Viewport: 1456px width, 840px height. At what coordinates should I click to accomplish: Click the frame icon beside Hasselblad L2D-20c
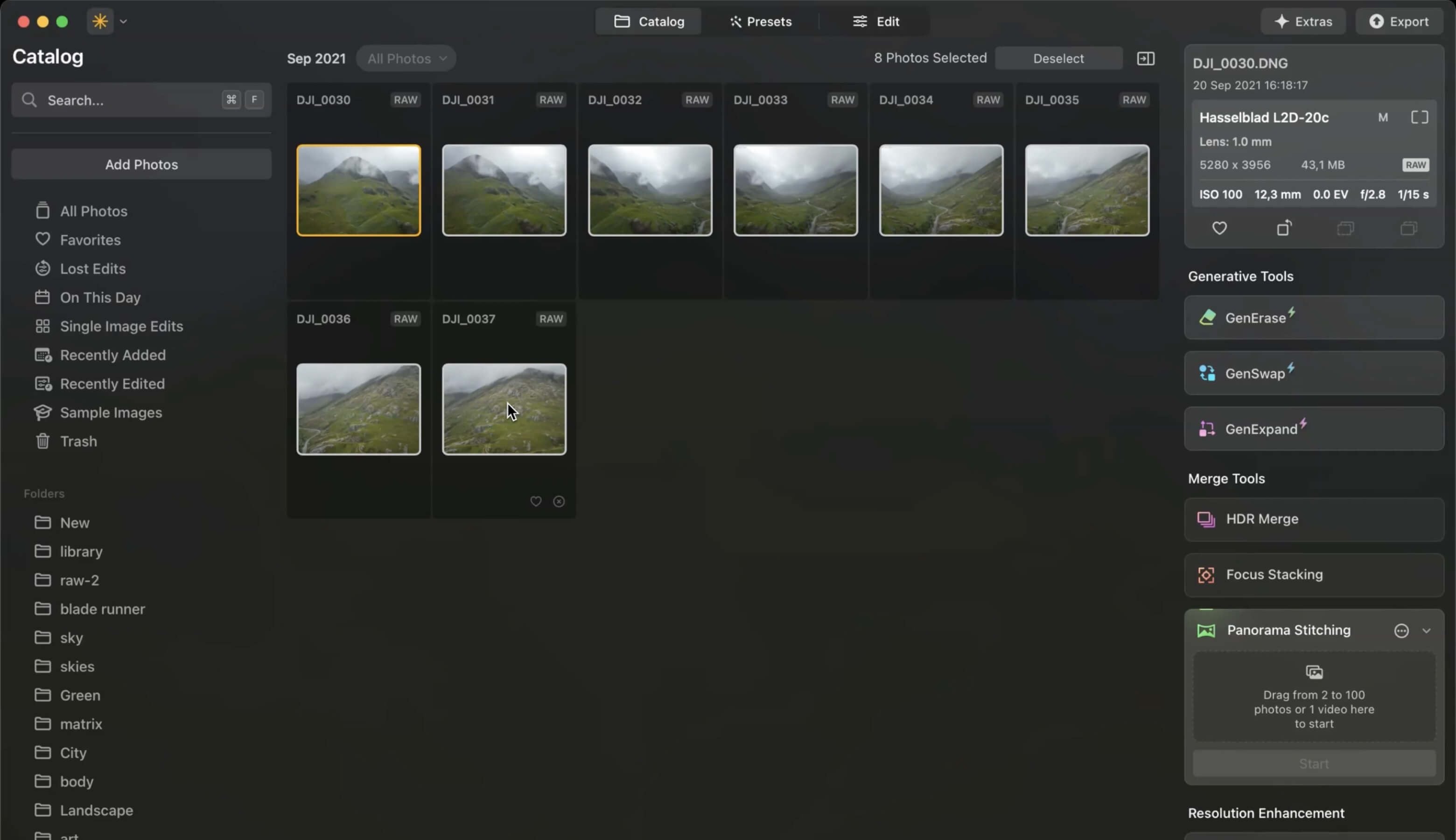(x=1419, y=118)
